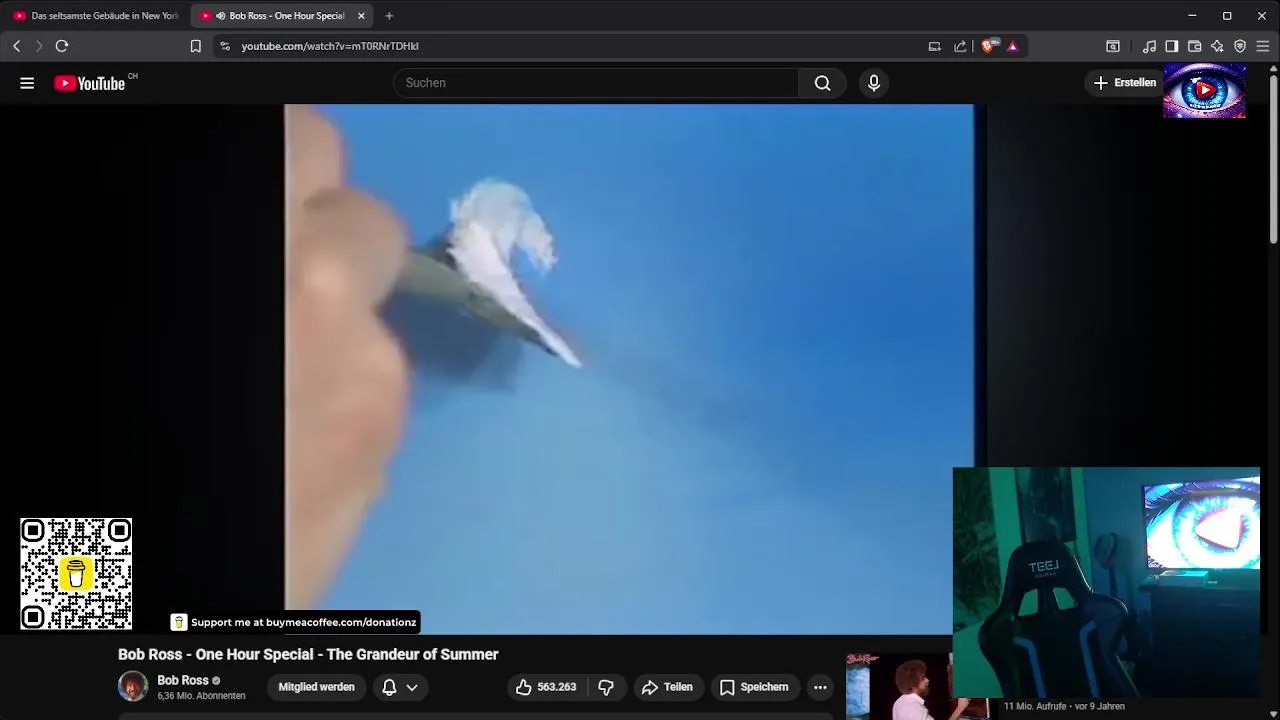
Task: Like the video with thumbs up
Action: 546,687
